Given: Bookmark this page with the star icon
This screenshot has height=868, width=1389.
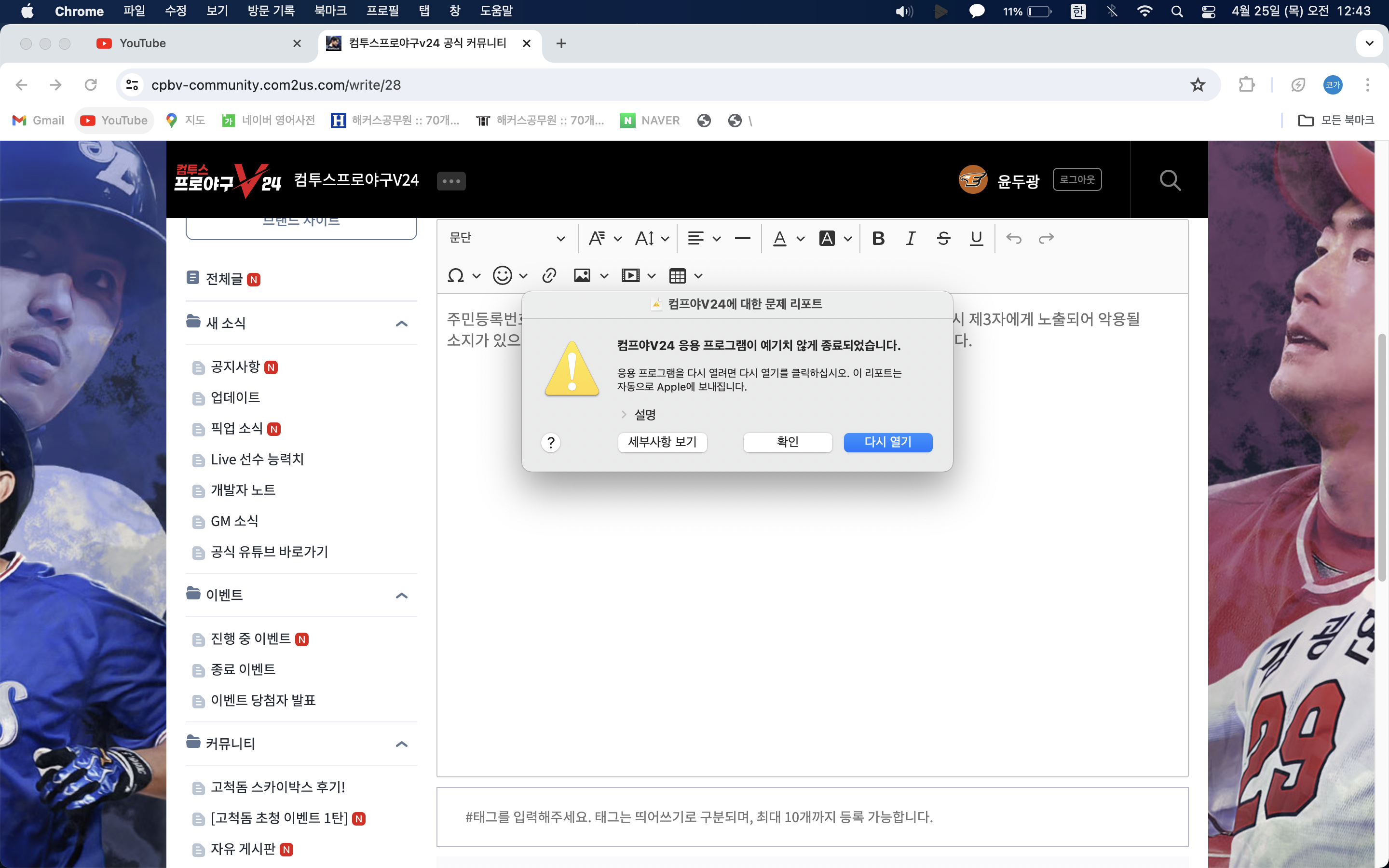Looking at the screenshot, I should coord(1198,85).
